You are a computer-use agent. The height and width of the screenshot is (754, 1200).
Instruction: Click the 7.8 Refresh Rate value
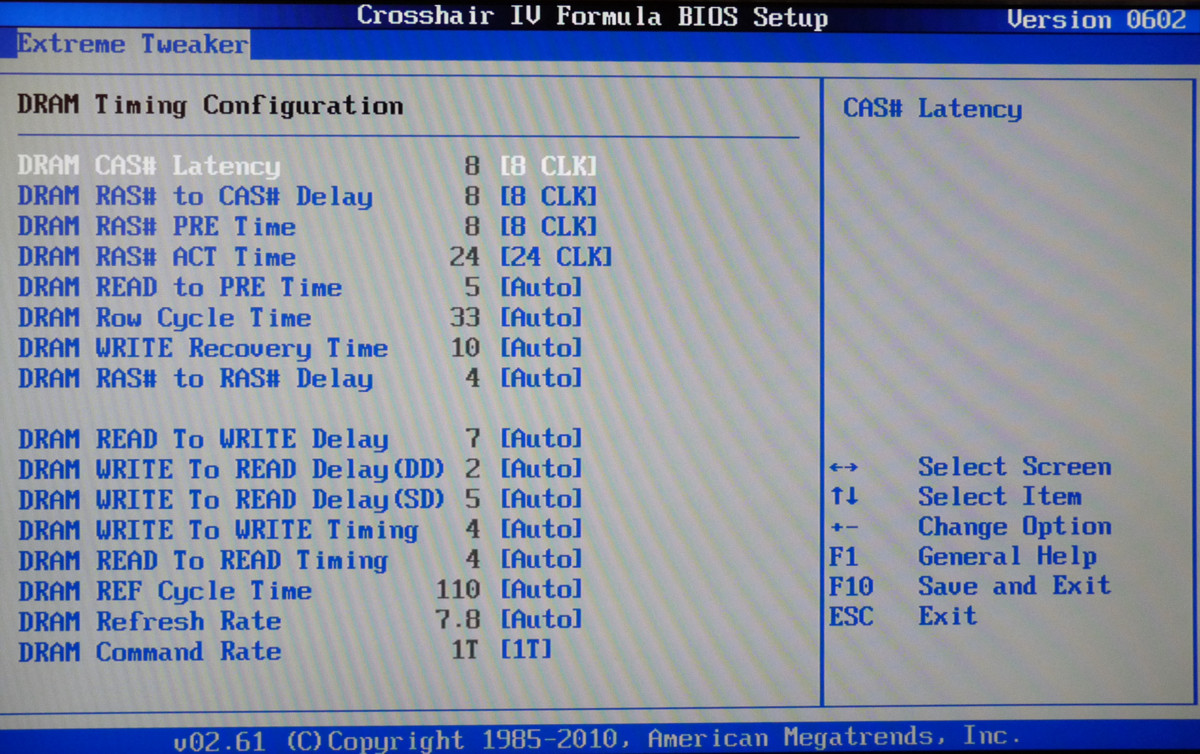(x=458, y=621)
